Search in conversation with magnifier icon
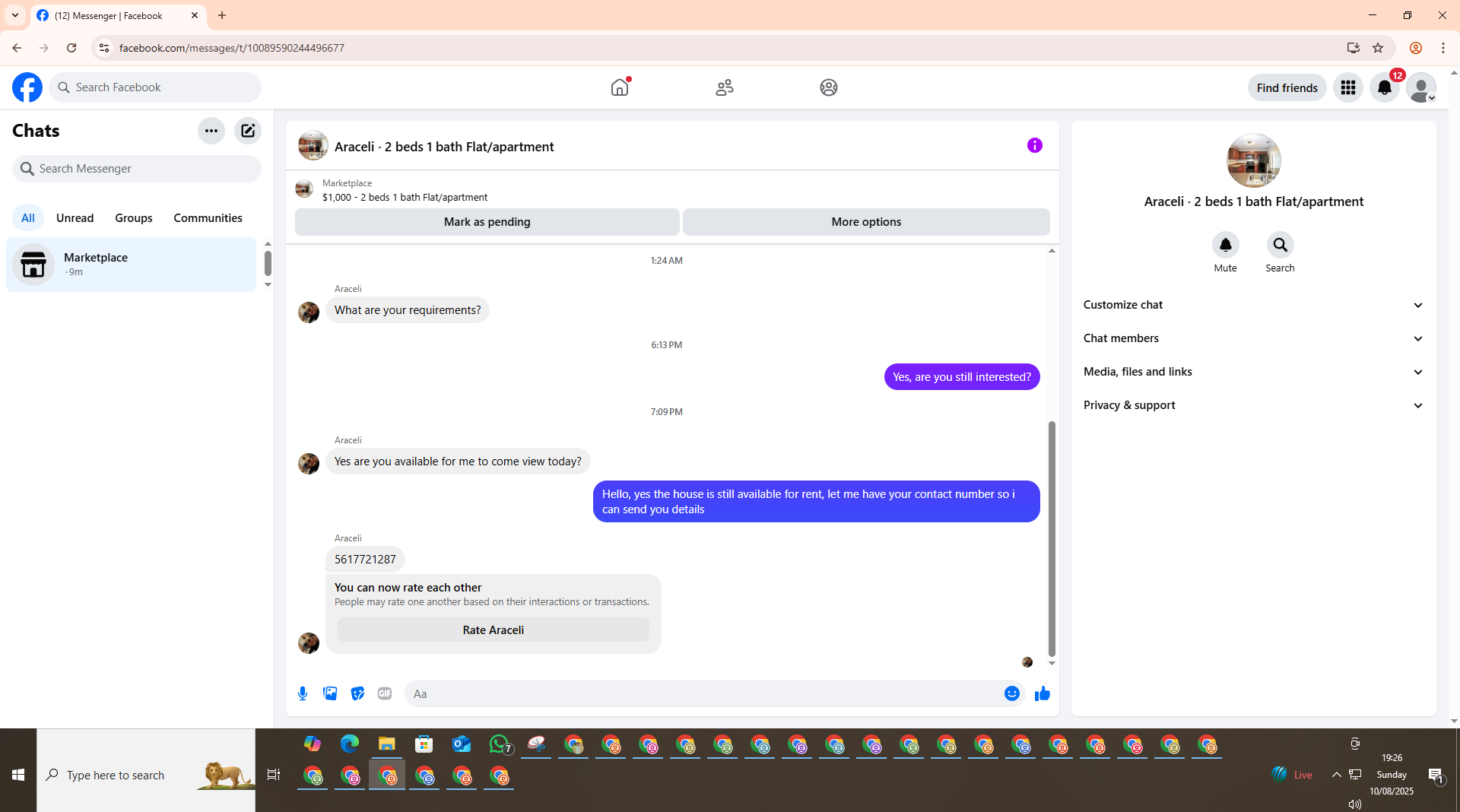Image resolution: width=1460 pixels, height=812 pixels. tap(1281, 245)
